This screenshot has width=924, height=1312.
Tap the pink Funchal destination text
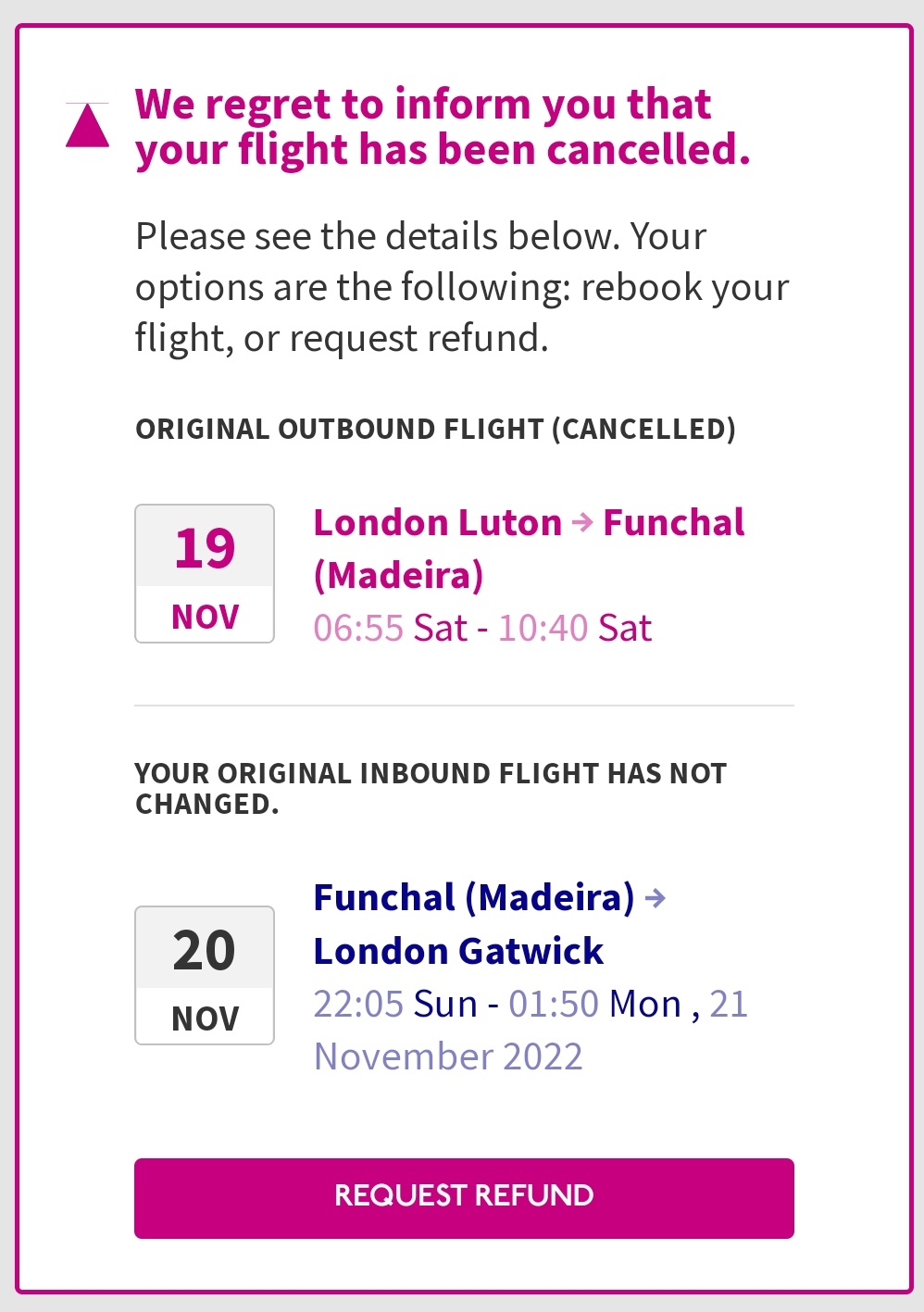[673, 523]
